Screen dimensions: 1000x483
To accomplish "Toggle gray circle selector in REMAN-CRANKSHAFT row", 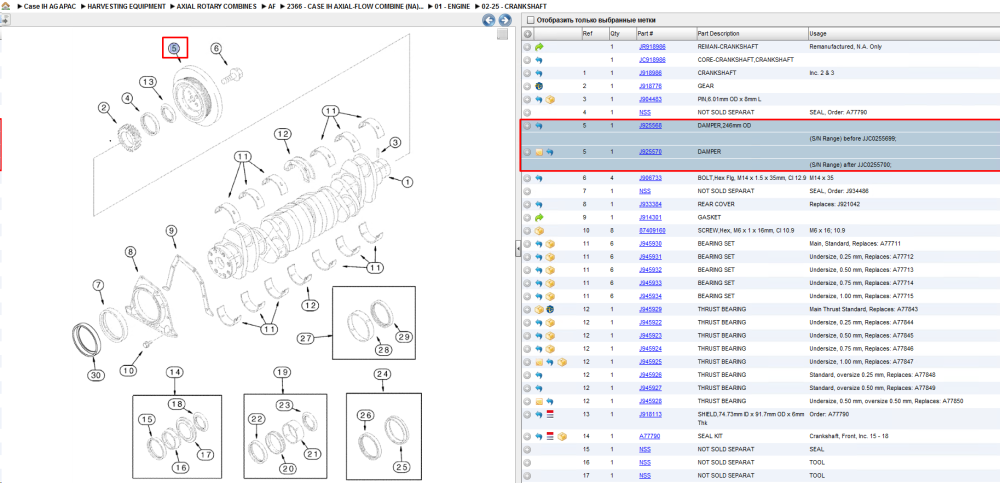I will (x=527, y=47).
